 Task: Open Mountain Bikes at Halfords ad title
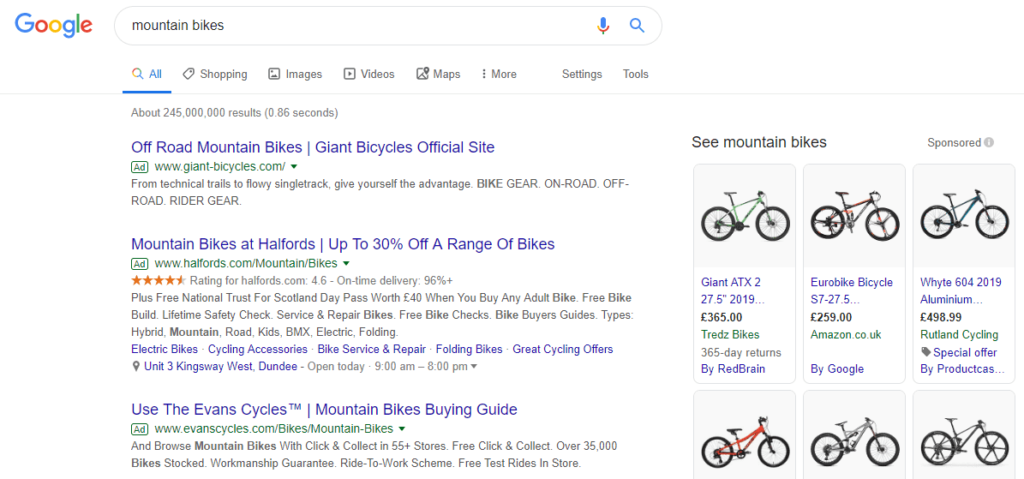(343, 244)
